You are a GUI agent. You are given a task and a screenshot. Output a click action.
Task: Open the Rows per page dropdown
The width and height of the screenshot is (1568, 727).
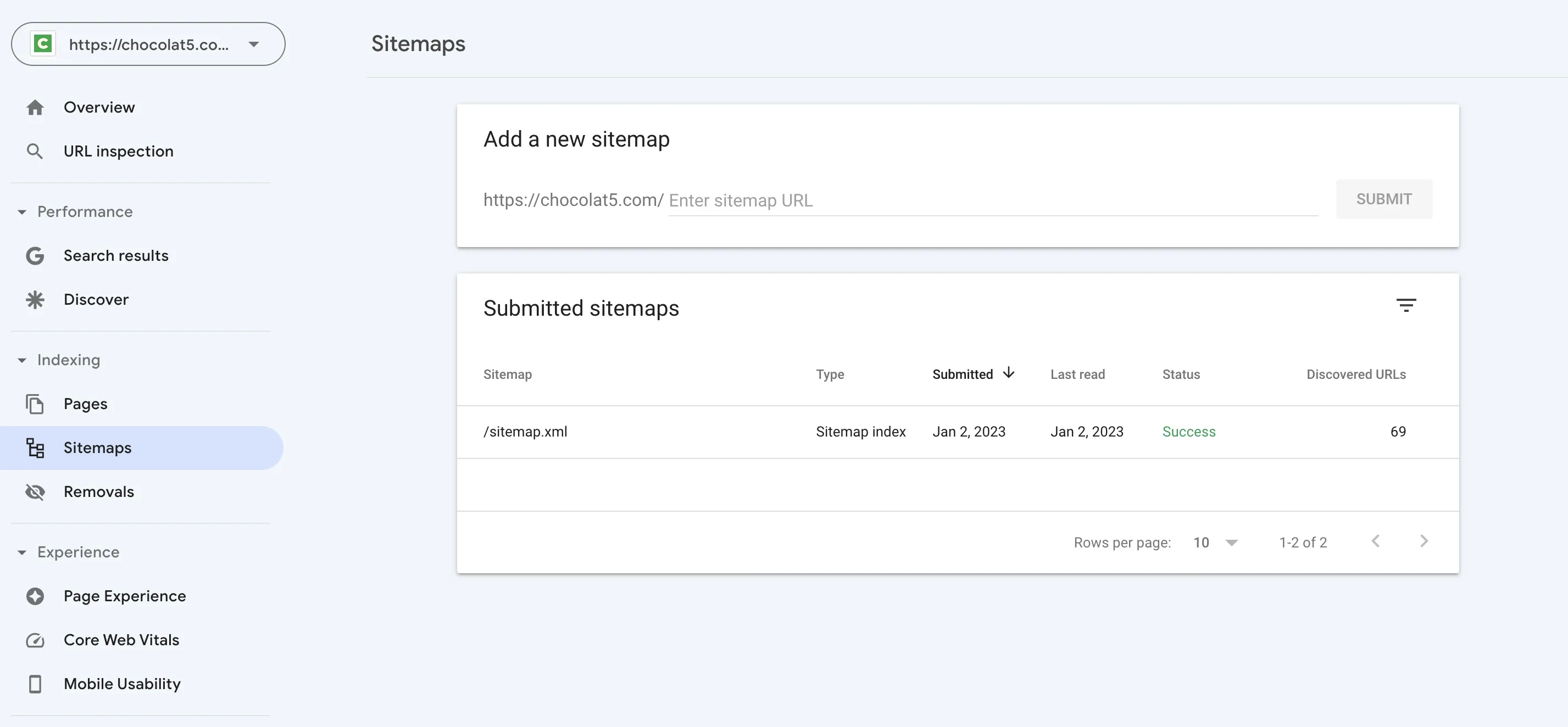[x=1215, y=543]
